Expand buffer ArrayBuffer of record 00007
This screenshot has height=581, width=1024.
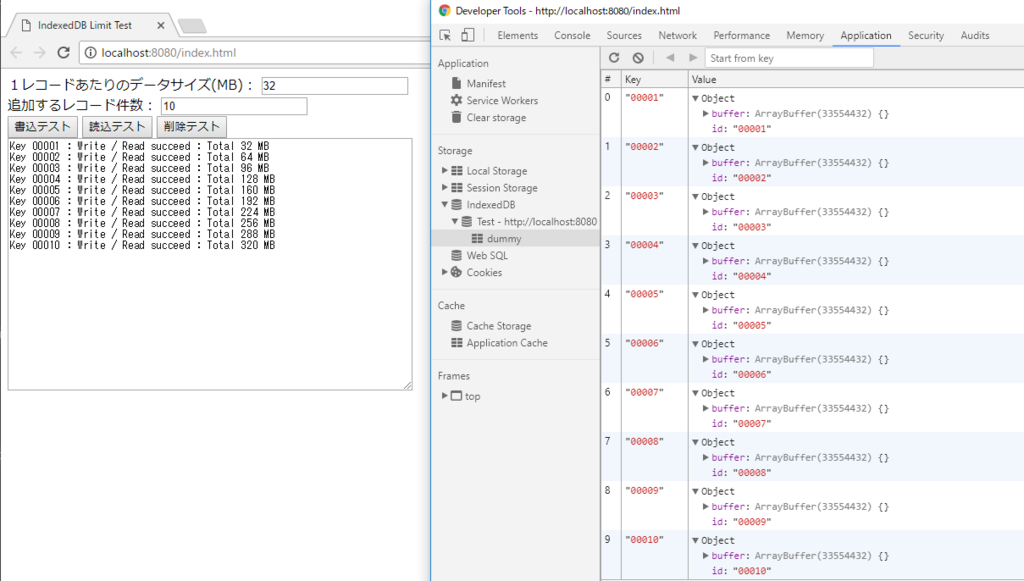coord(706,408)
